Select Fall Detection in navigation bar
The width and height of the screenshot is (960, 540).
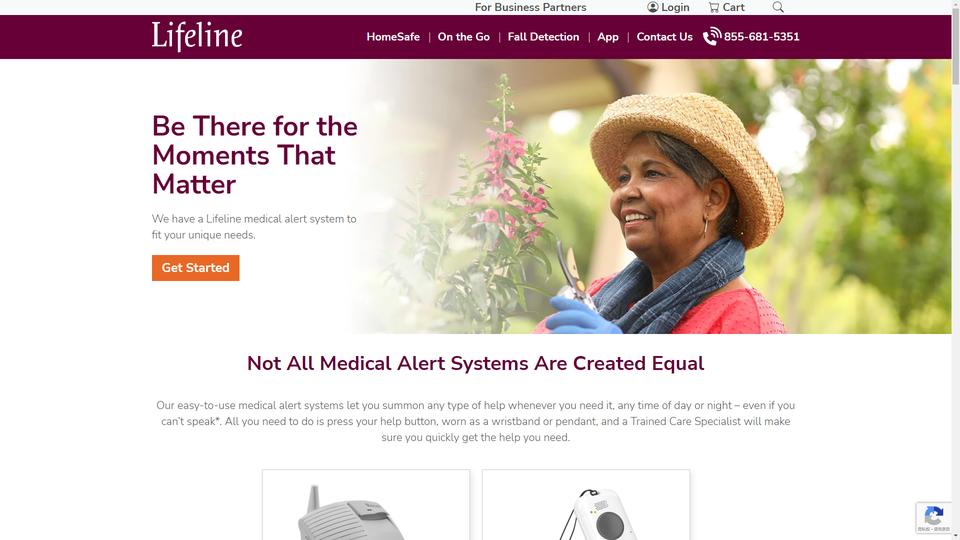click(x=543, y=37)
